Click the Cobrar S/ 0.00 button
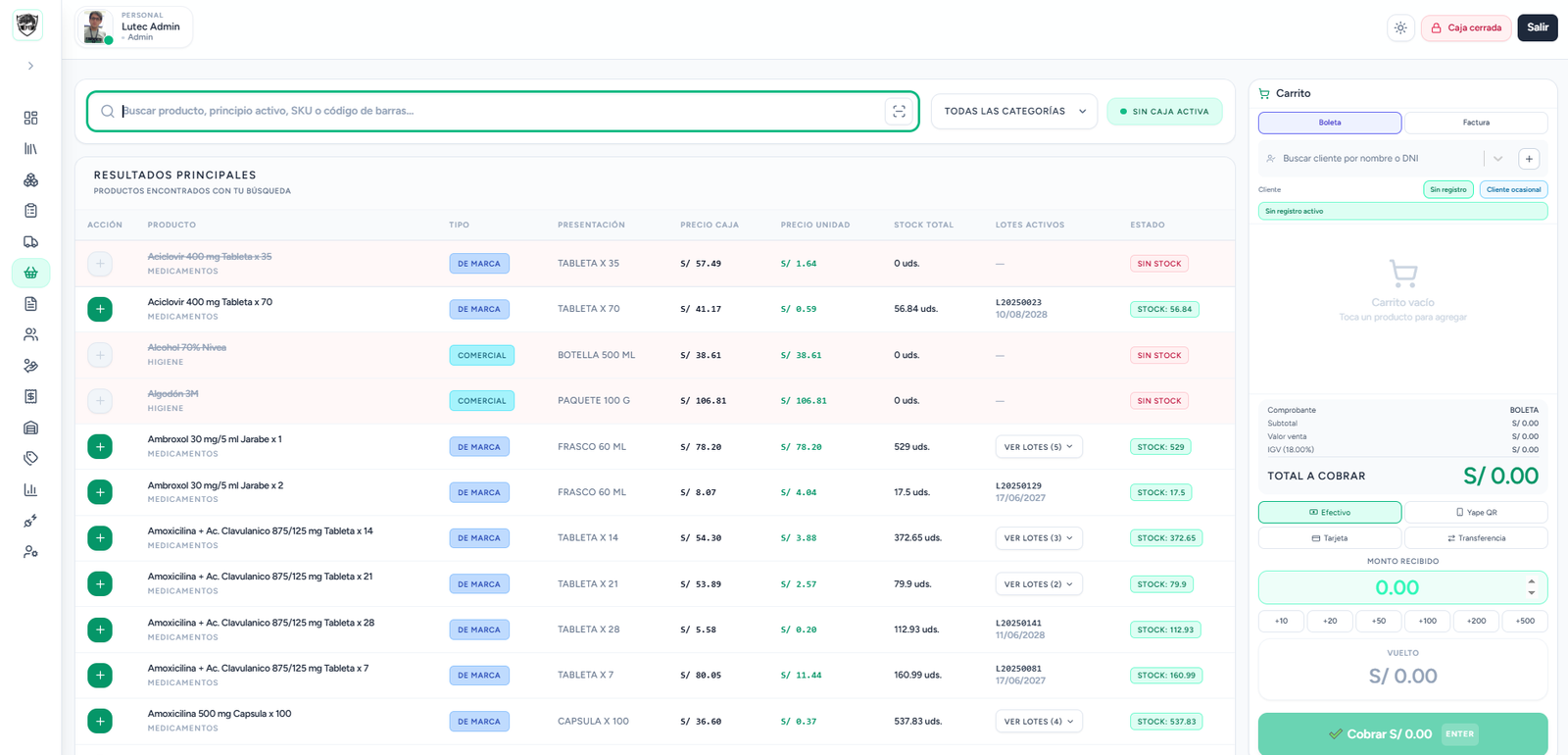Viewport: 1568px width, 755px height. pyautogui.click(x=1402, y=733)
